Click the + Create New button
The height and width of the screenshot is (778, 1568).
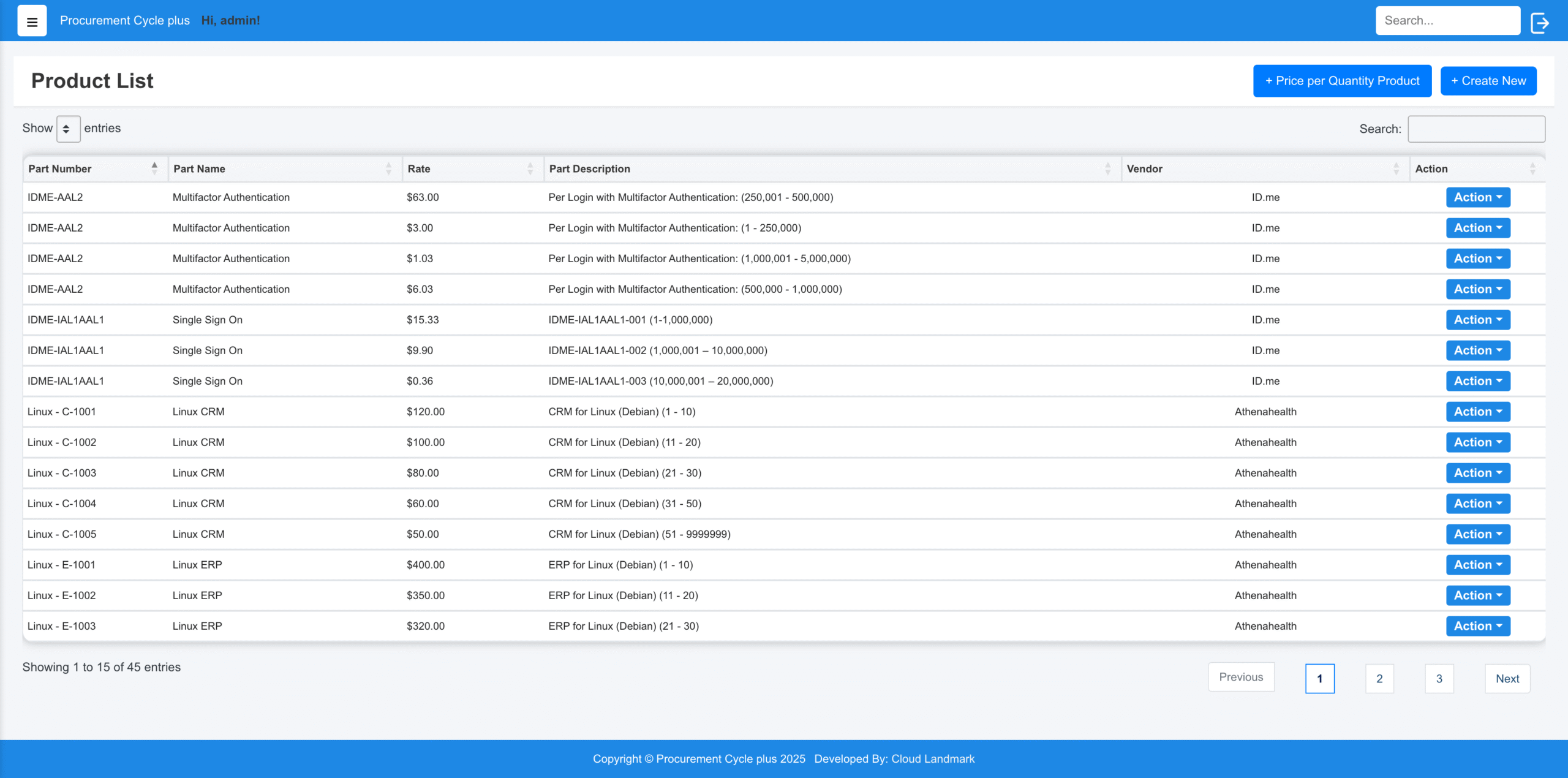point(1488,80)
